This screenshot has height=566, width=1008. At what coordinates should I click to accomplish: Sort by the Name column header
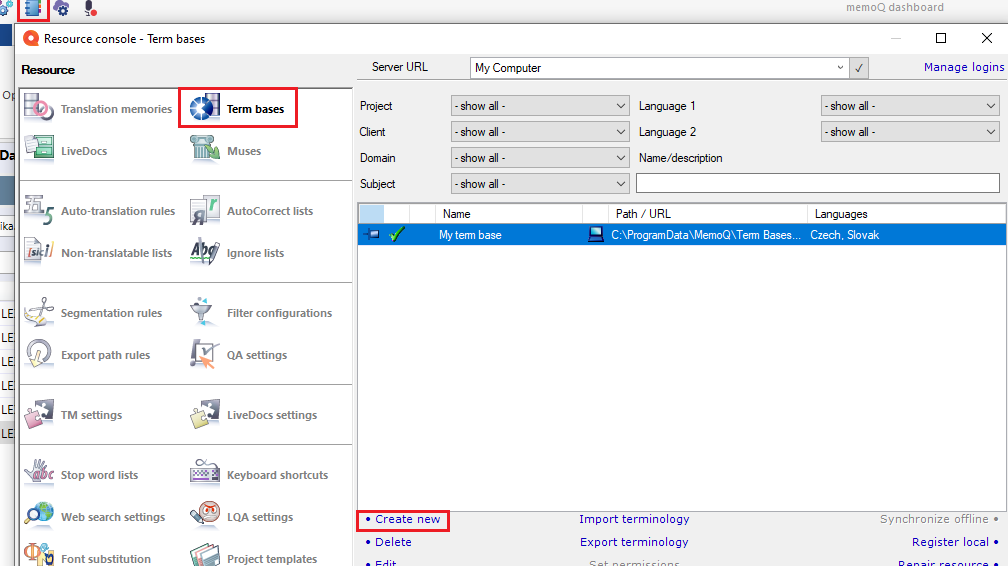508,214
